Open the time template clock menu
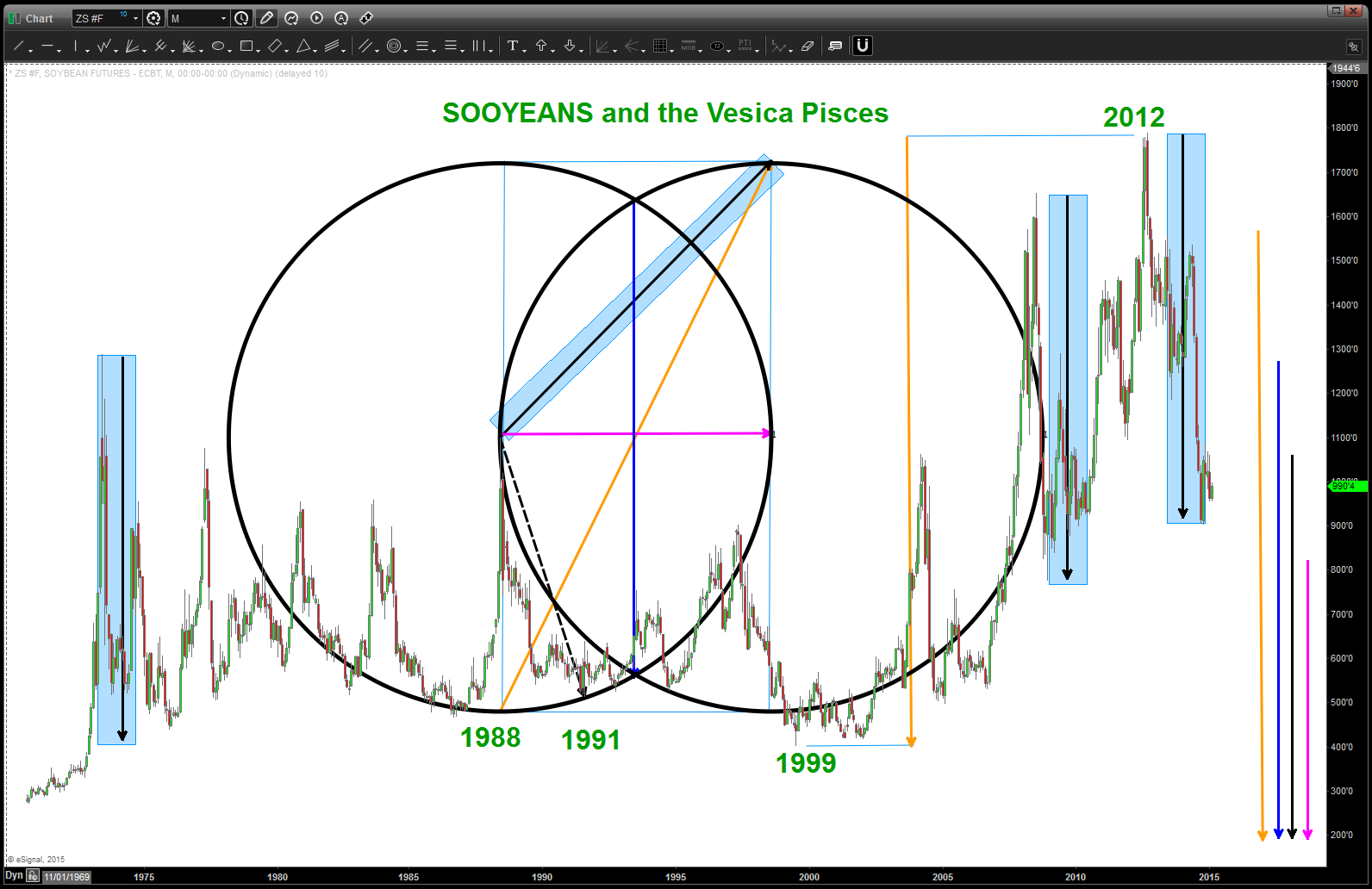Image resolution: width=1372 pixels, height=889 pixels. [x=242, y=18]
